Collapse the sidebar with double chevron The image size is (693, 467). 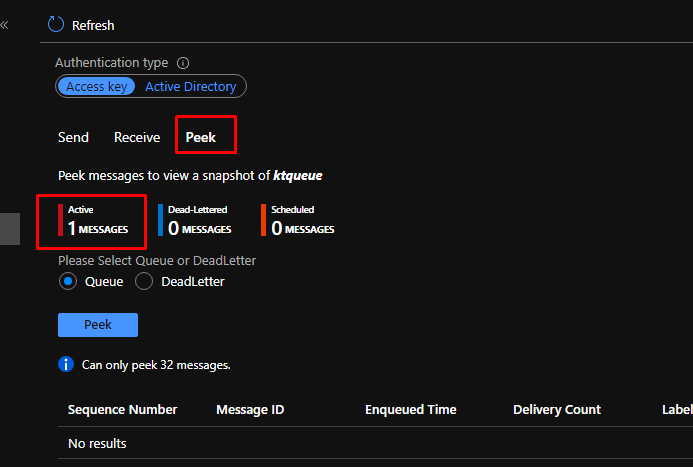point(5,24)
